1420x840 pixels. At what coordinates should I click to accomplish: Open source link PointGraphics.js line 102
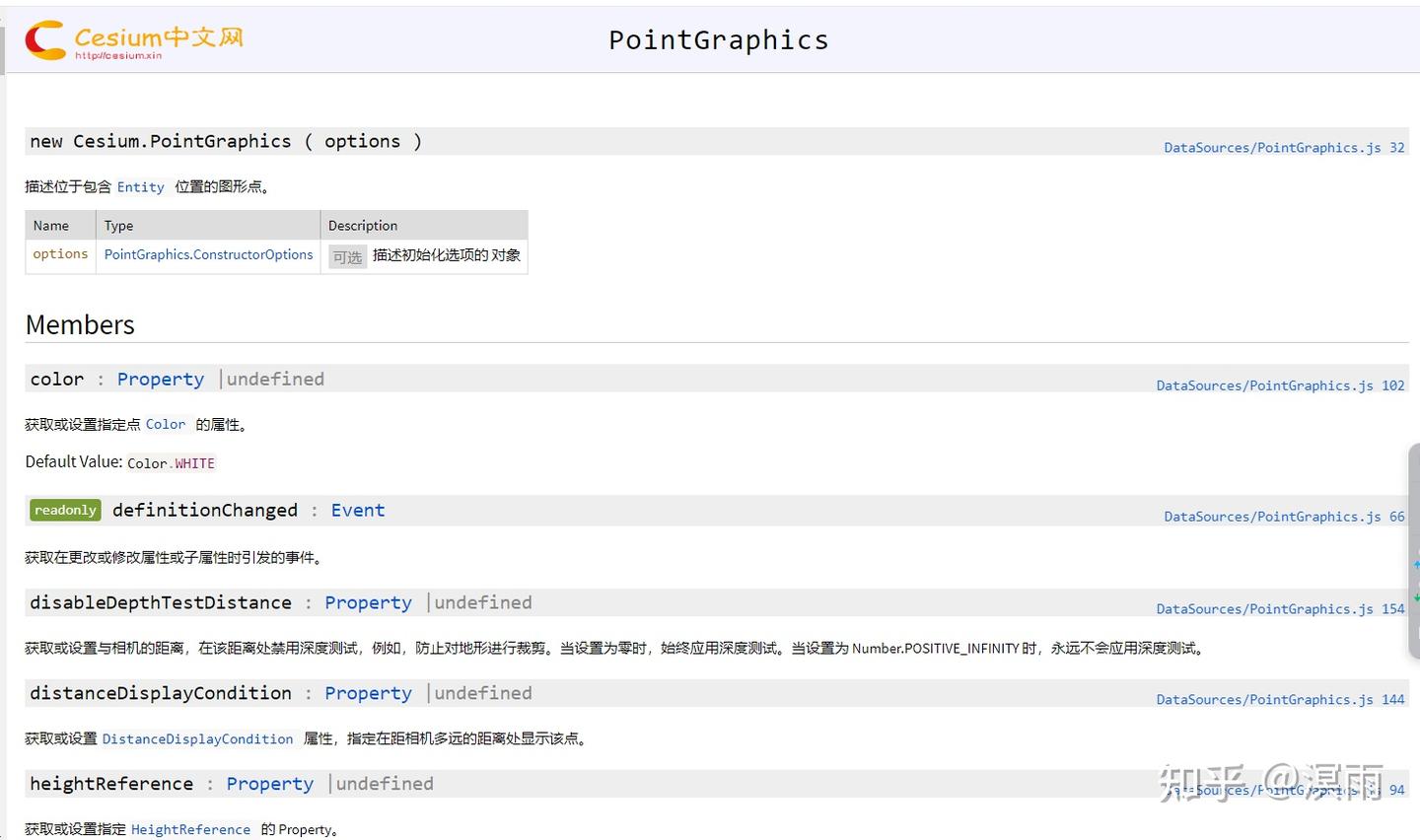click(x=1280, y=385)
